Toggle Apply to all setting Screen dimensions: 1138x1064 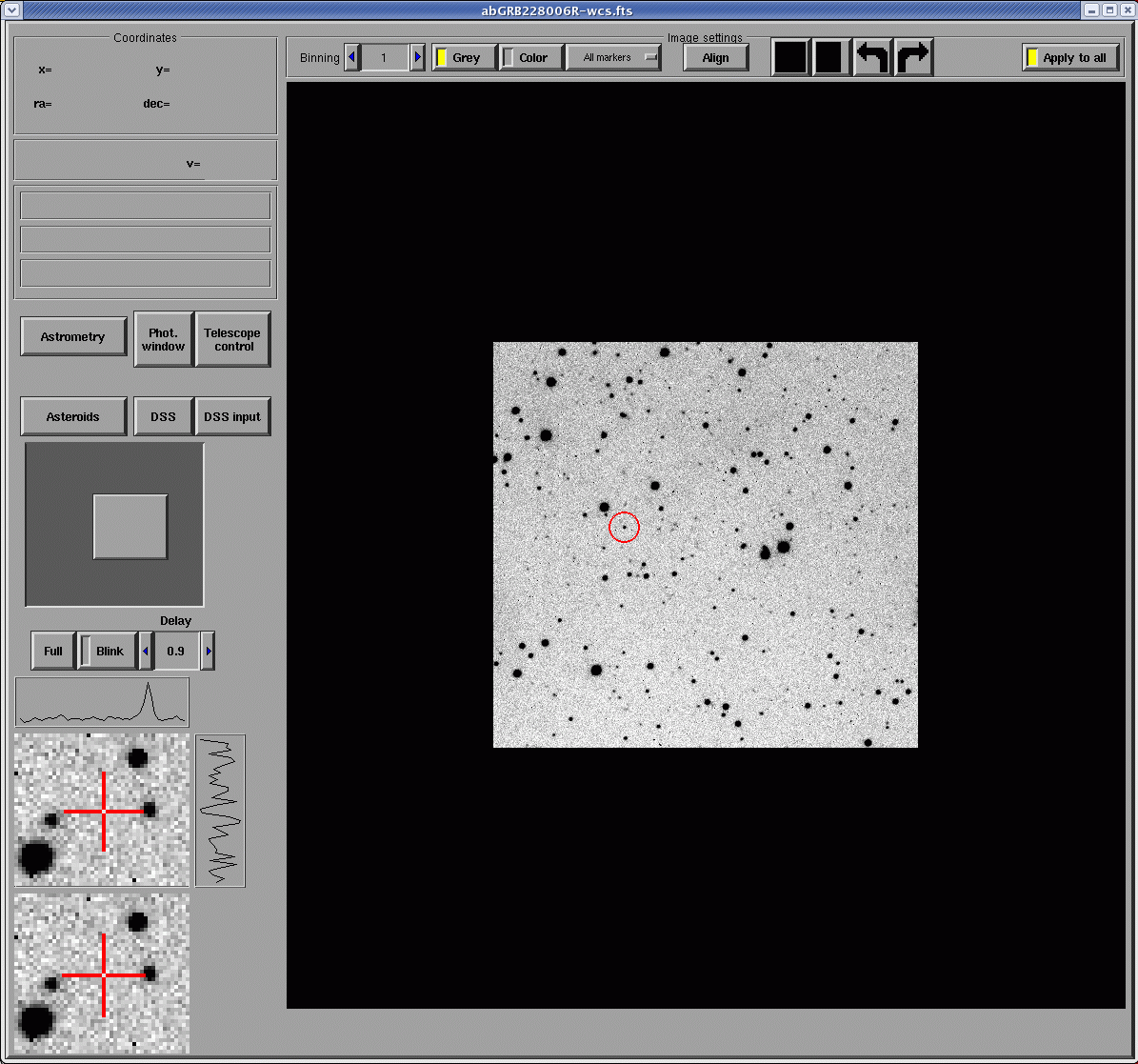[1071, 57]
